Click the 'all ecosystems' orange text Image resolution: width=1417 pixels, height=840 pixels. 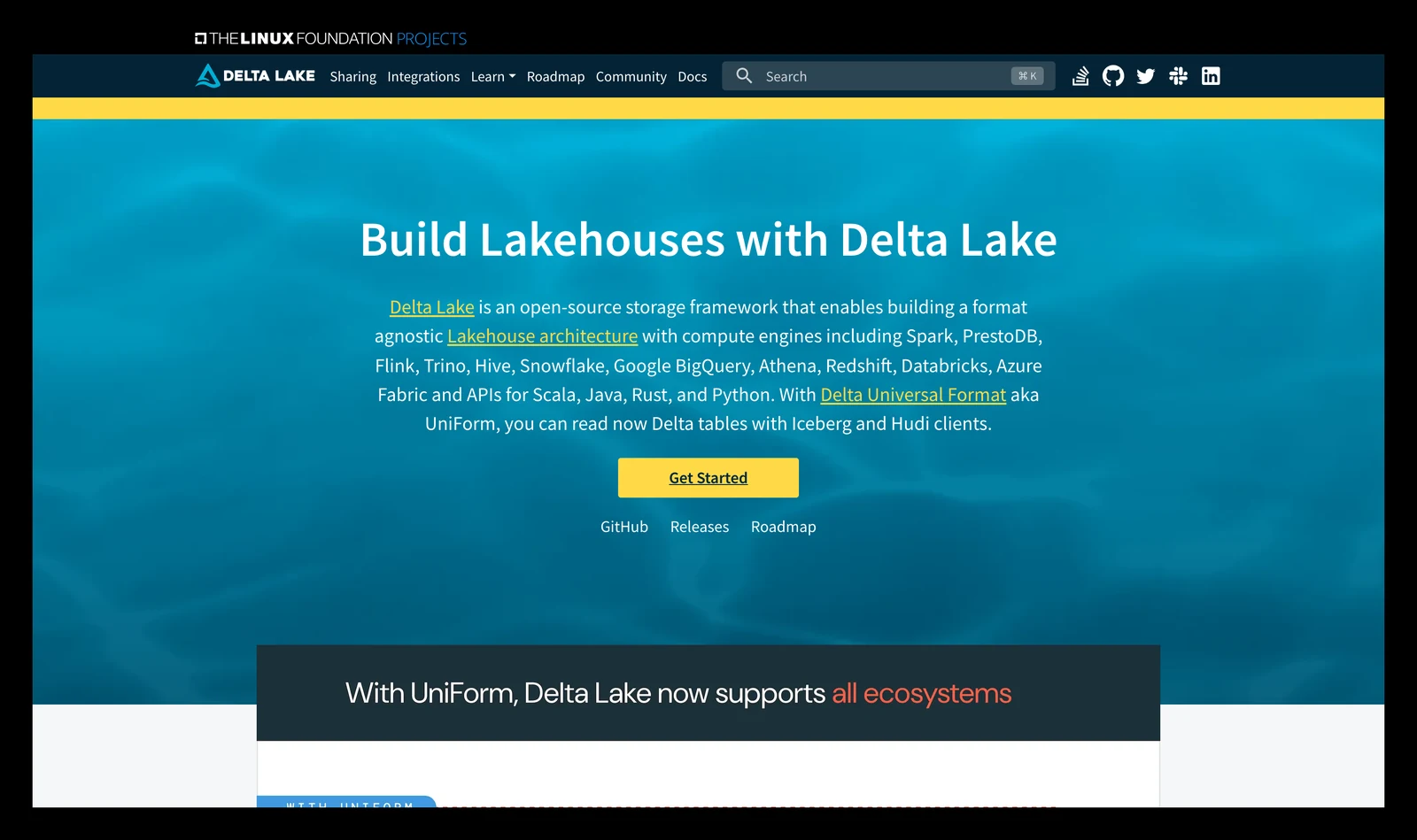pos(921,693)
